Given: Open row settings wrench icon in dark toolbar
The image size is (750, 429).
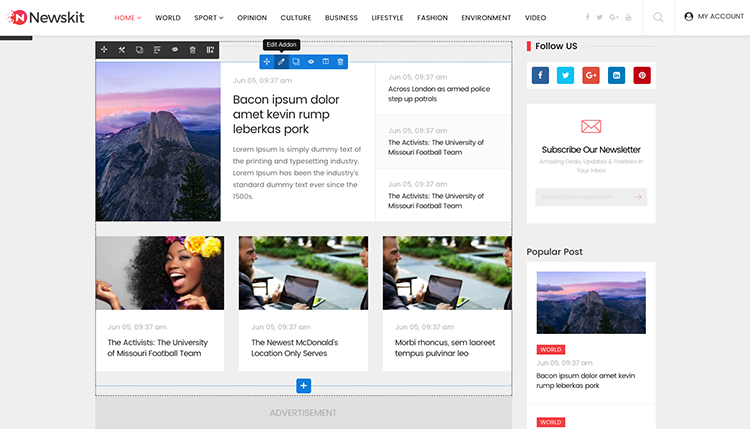Looking at the screenshot, I should click(121, 50).
